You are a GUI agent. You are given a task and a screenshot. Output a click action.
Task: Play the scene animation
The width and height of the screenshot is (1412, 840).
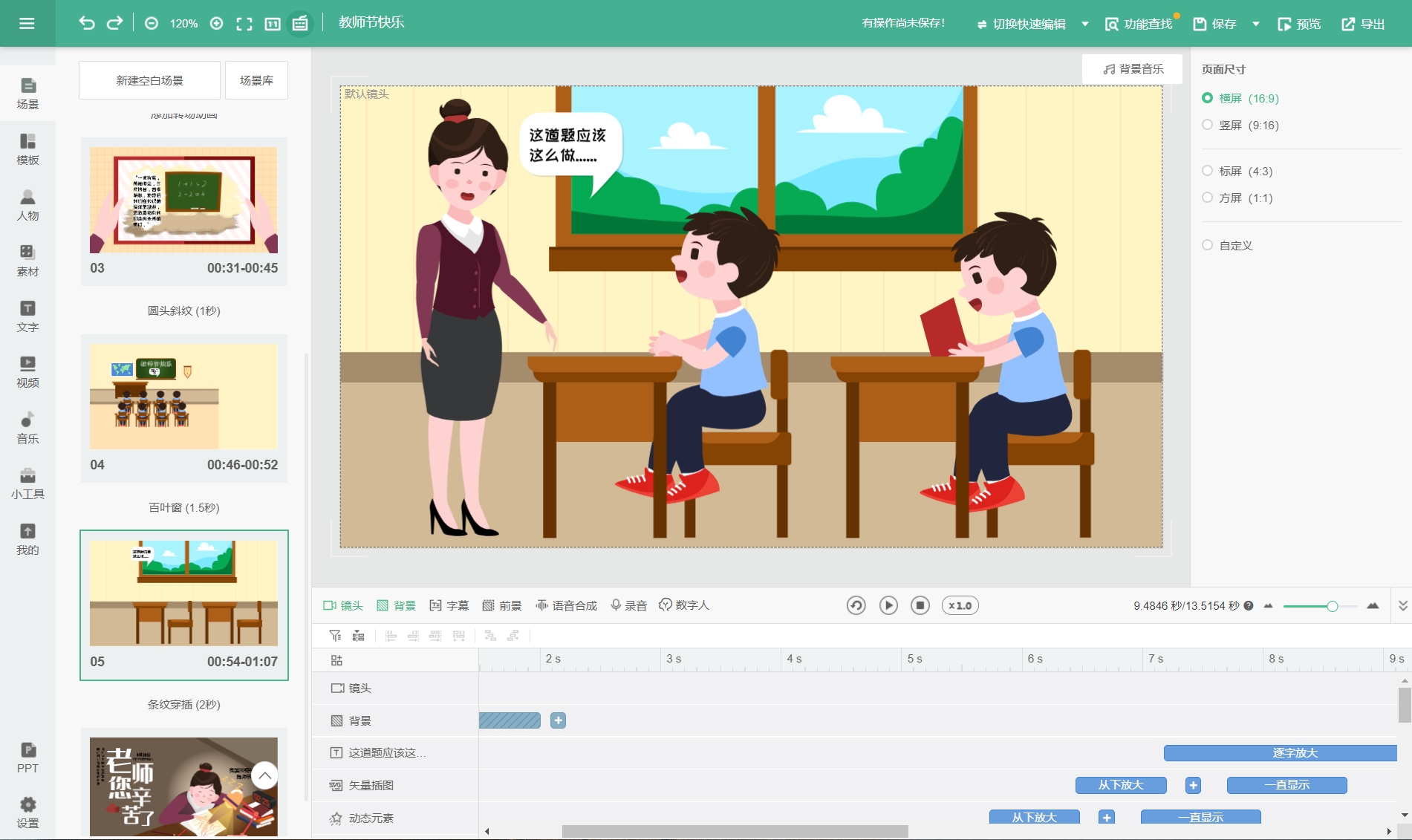[x=888, y=605]
